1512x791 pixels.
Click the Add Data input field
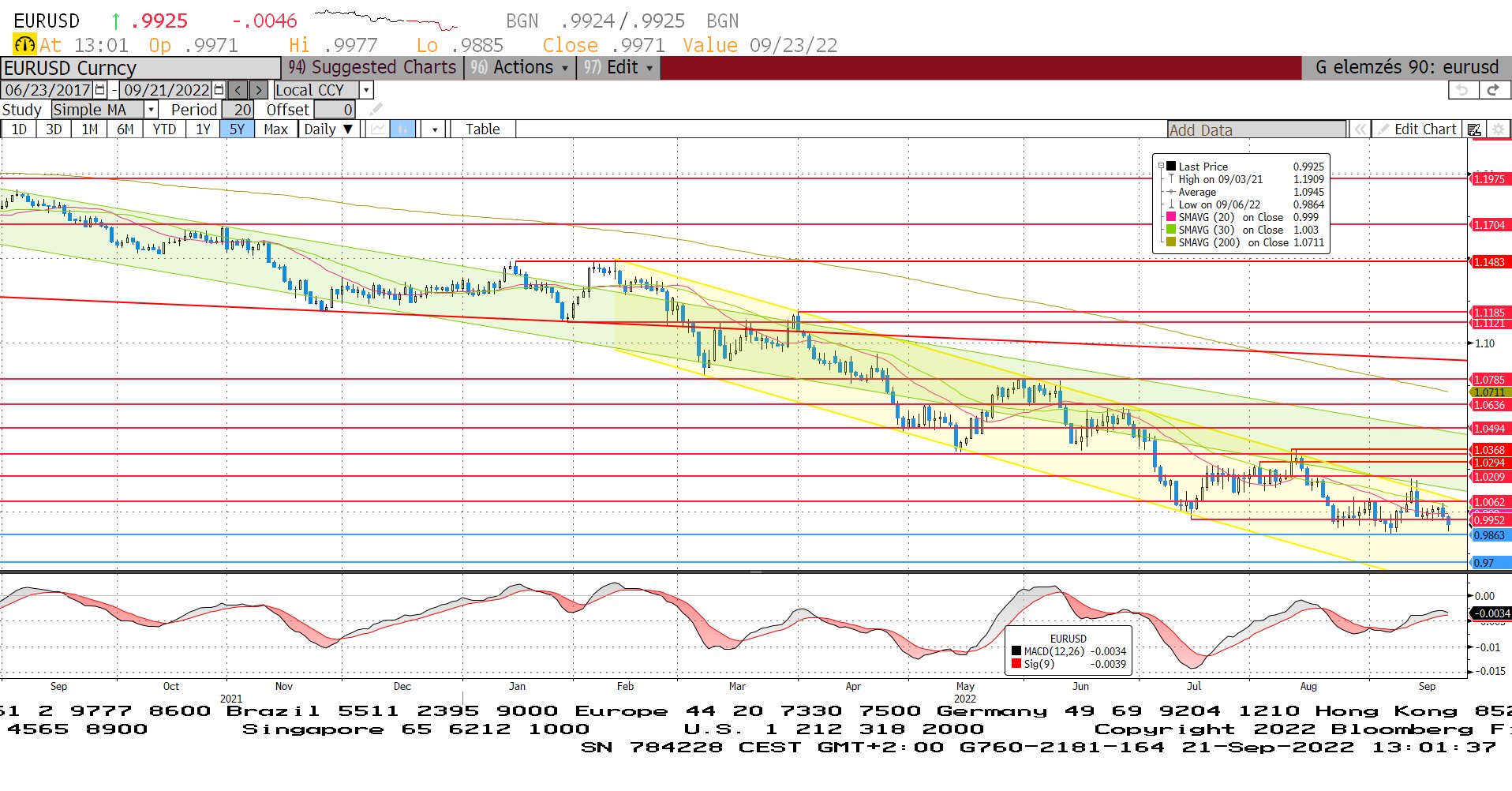point(1256,130)
